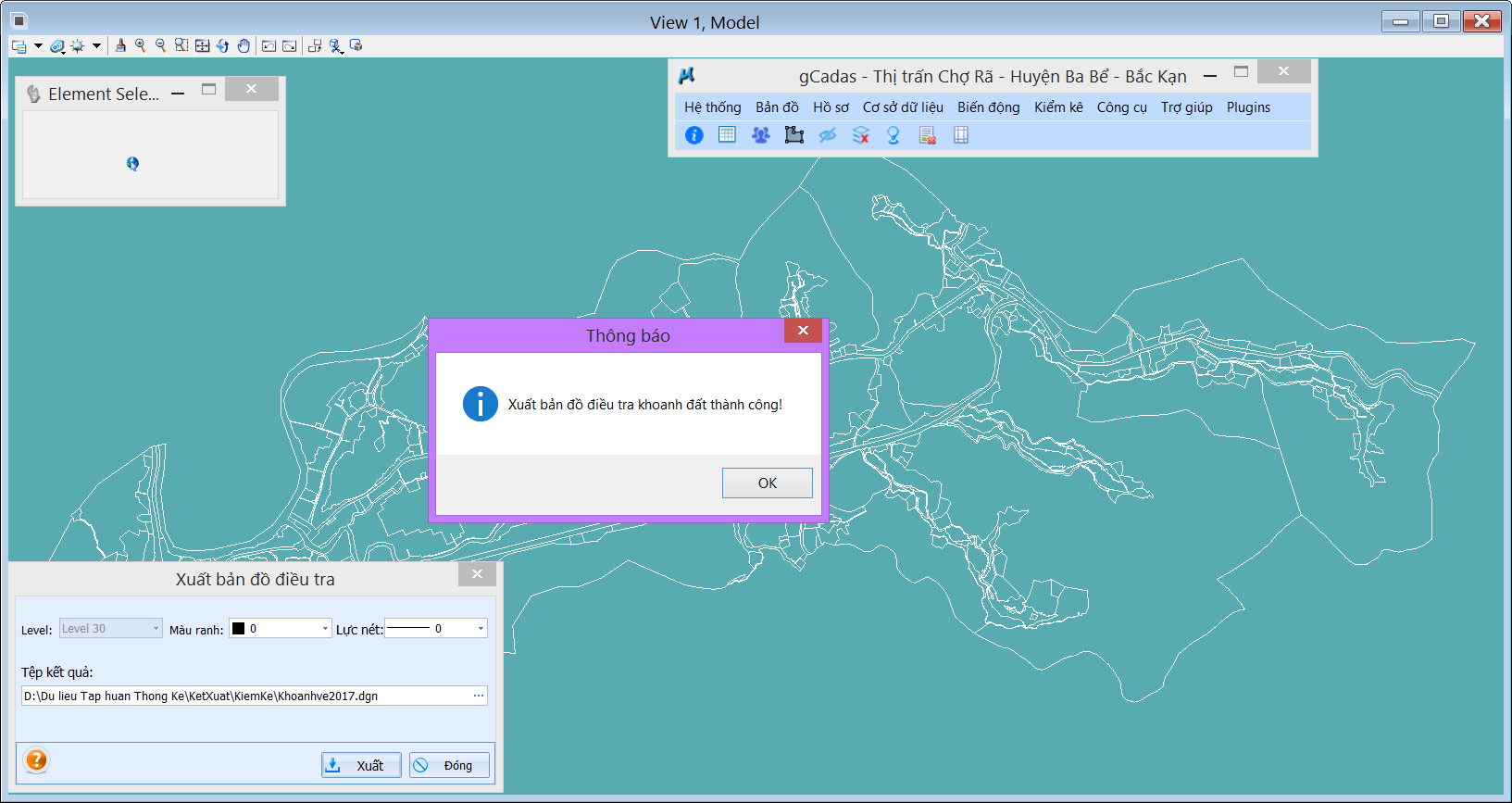Click the people group icon in gCadas toolbar
Viewport: 1512px width, 803px height.
click(x=760, y=135)
